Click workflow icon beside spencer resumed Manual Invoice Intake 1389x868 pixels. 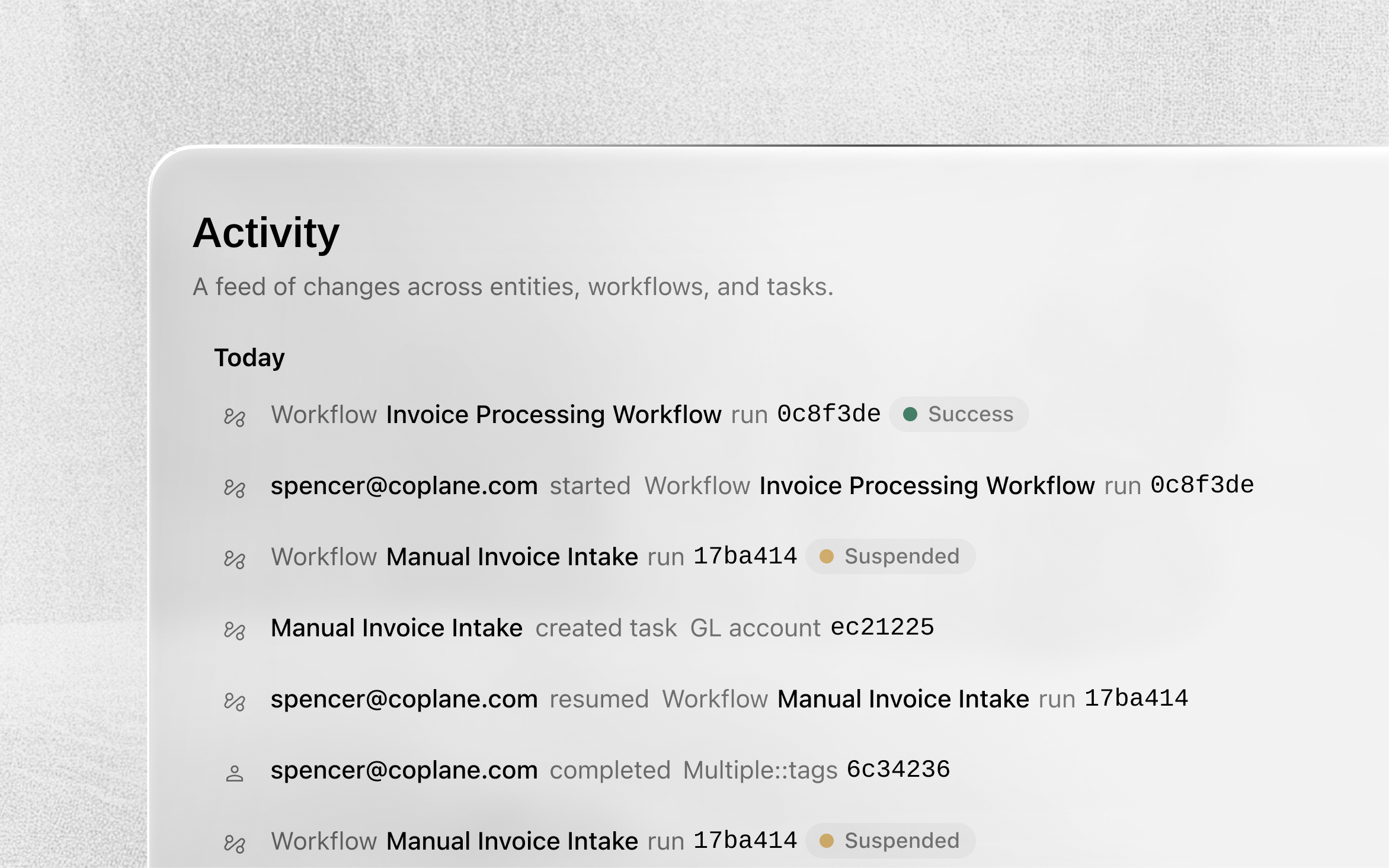pyautogui.click(x=235, y=702)
